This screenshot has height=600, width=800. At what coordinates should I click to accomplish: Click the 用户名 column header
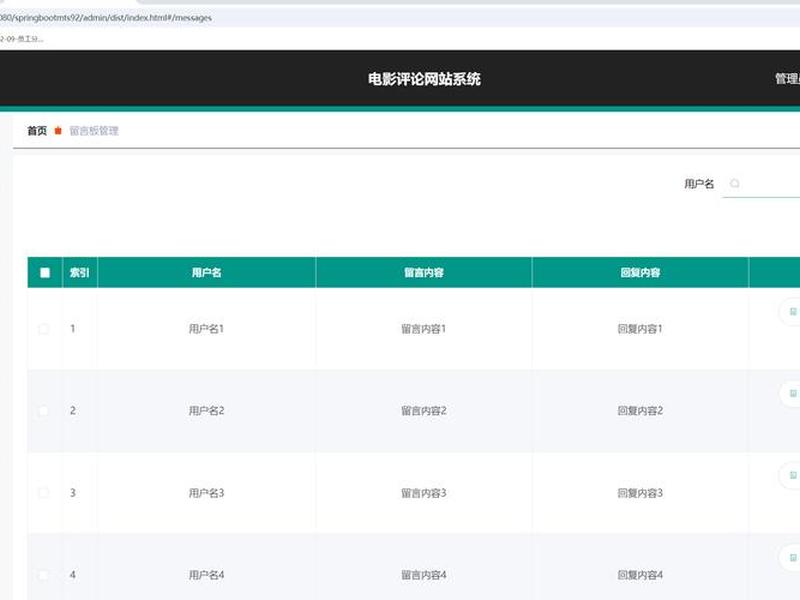[207, 272]
